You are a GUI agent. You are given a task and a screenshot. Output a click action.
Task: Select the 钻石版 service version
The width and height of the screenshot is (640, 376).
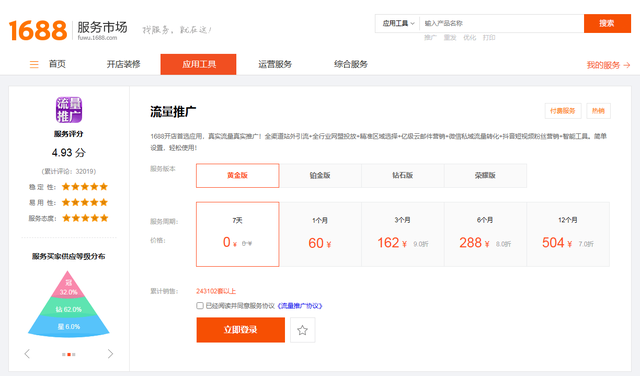(402, 176)
